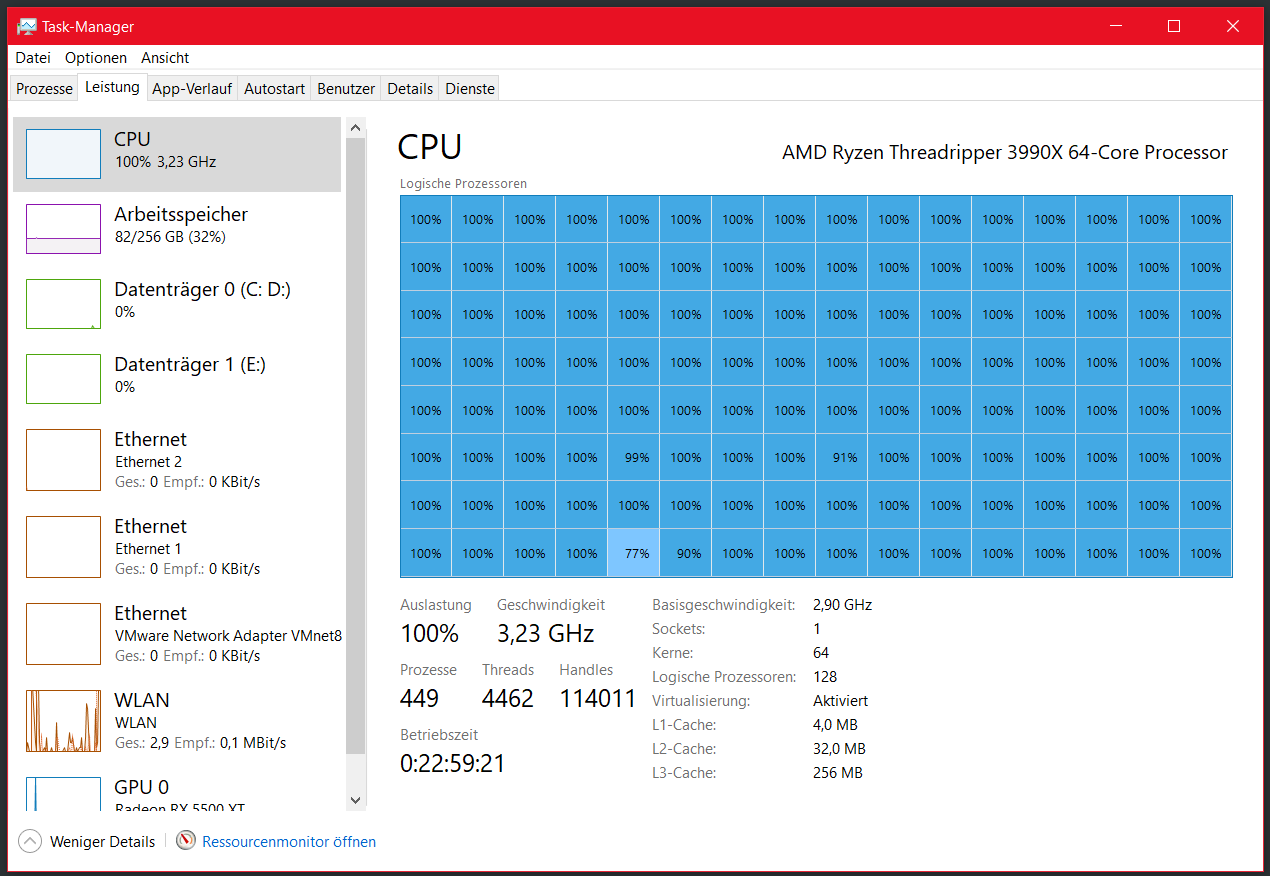Switch to the App-Verlauf tab
1270x876 pixels.
[192, 88]
